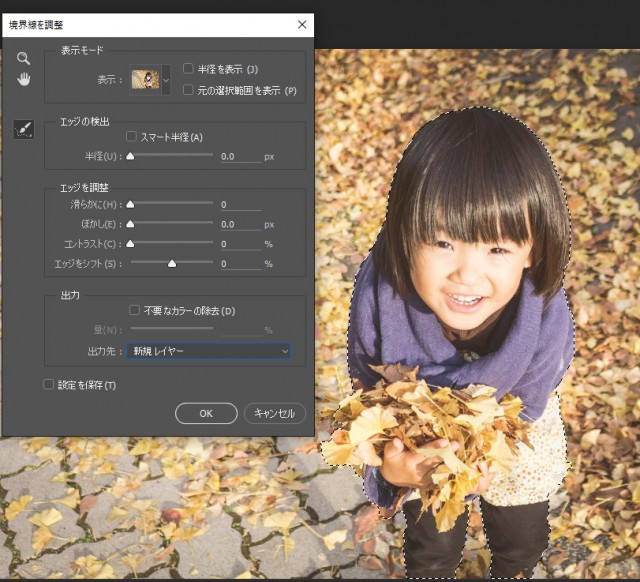The width and height of the screenshot is (640, 582).
Task: Click the 滑らかに slider handle
Action: click(x=130, y=205)
